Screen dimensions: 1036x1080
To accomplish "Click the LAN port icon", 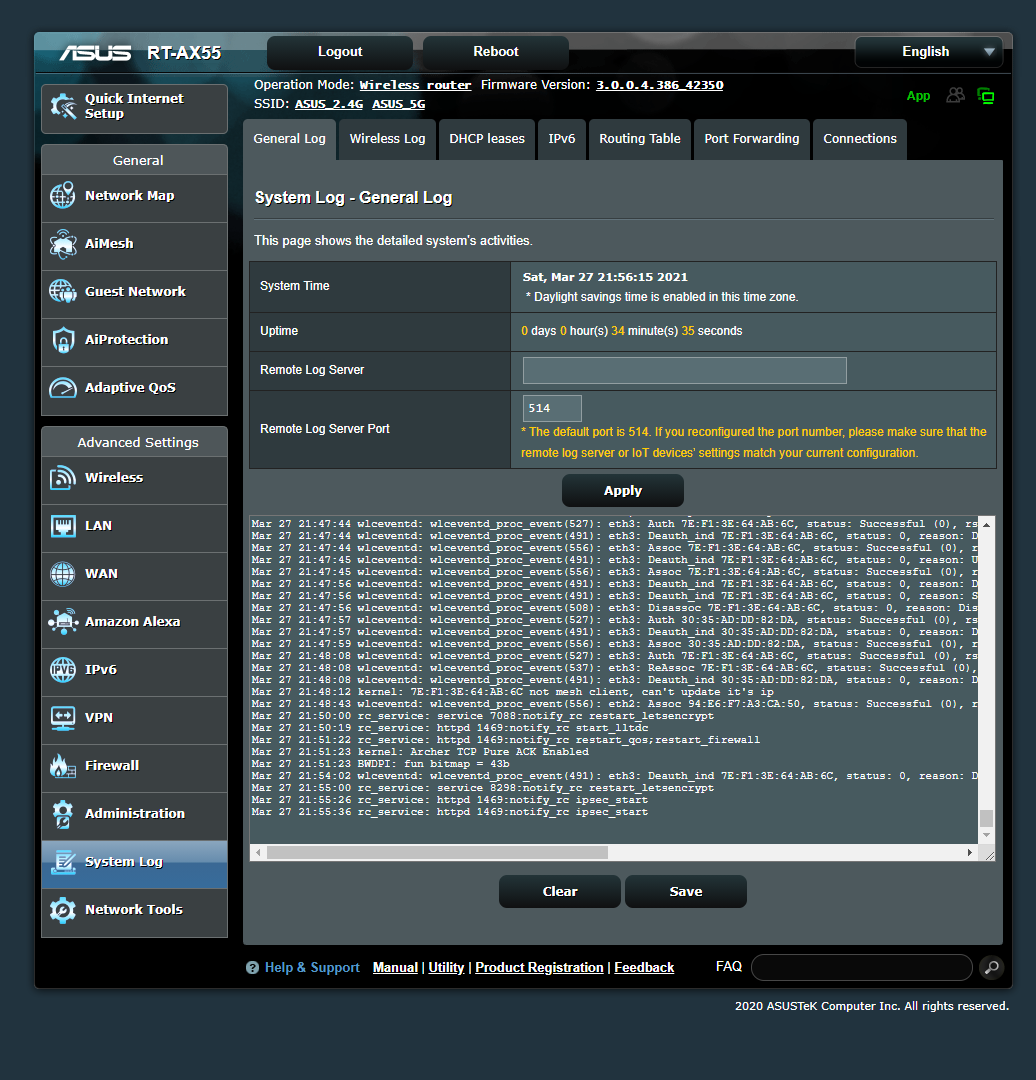I will tap(63, 526).
